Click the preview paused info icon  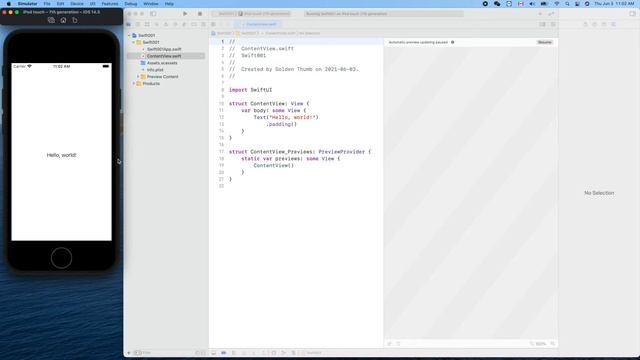(x=453, y=42)
